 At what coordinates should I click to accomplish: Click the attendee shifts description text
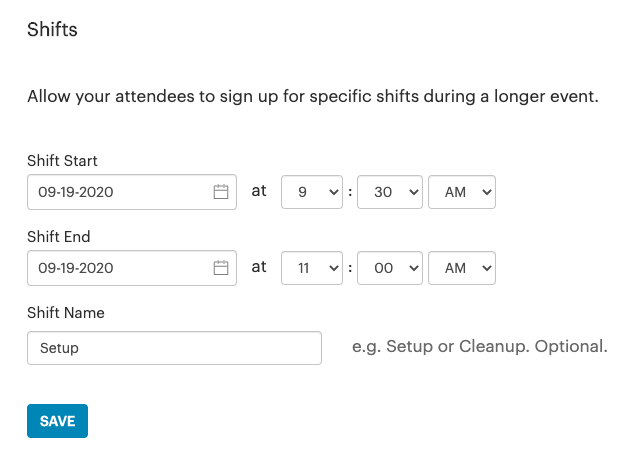312,98
